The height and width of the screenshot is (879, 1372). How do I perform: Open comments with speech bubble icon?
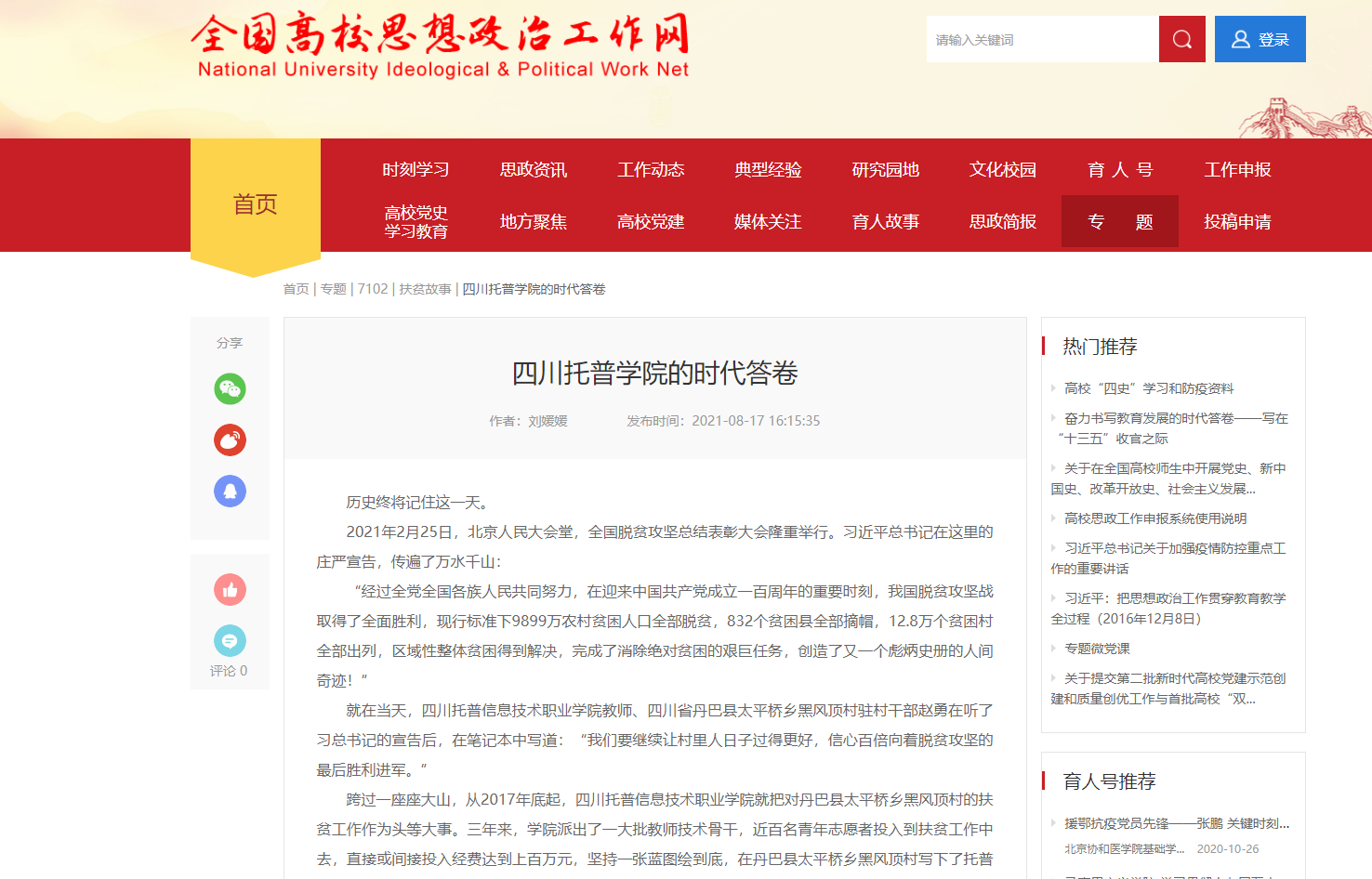pos(230,641)
